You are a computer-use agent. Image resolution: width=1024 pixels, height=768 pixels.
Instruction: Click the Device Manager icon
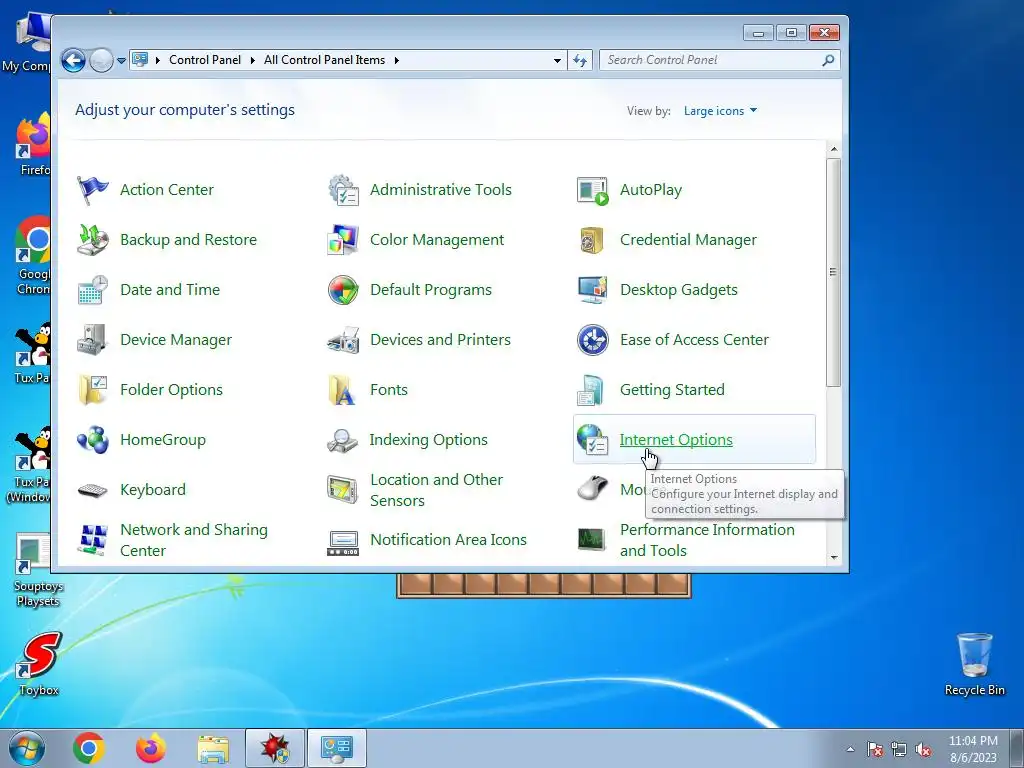tap(92, 340)
